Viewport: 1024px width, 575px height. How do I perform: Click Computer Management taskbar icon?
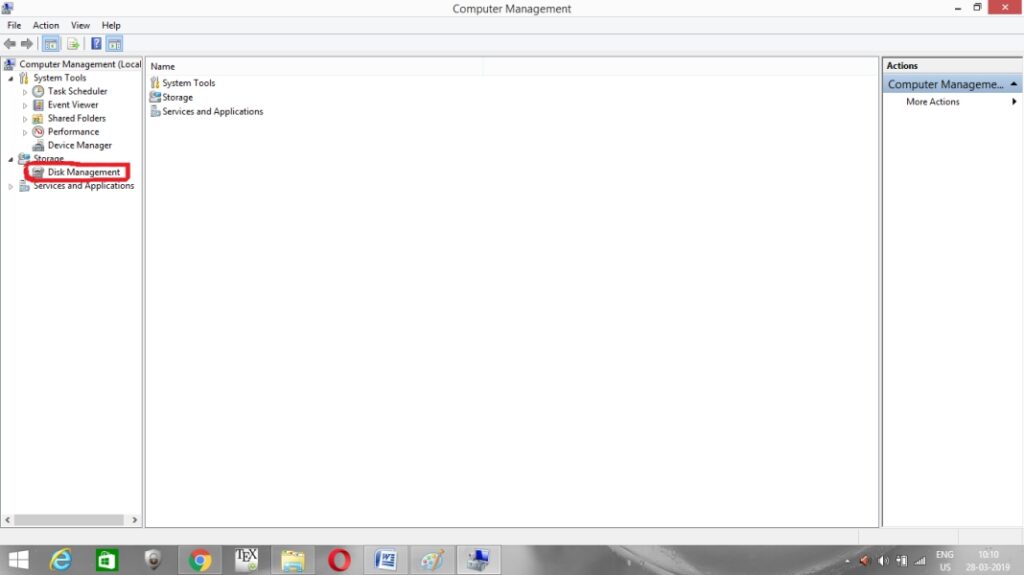[x=478, y=560]
